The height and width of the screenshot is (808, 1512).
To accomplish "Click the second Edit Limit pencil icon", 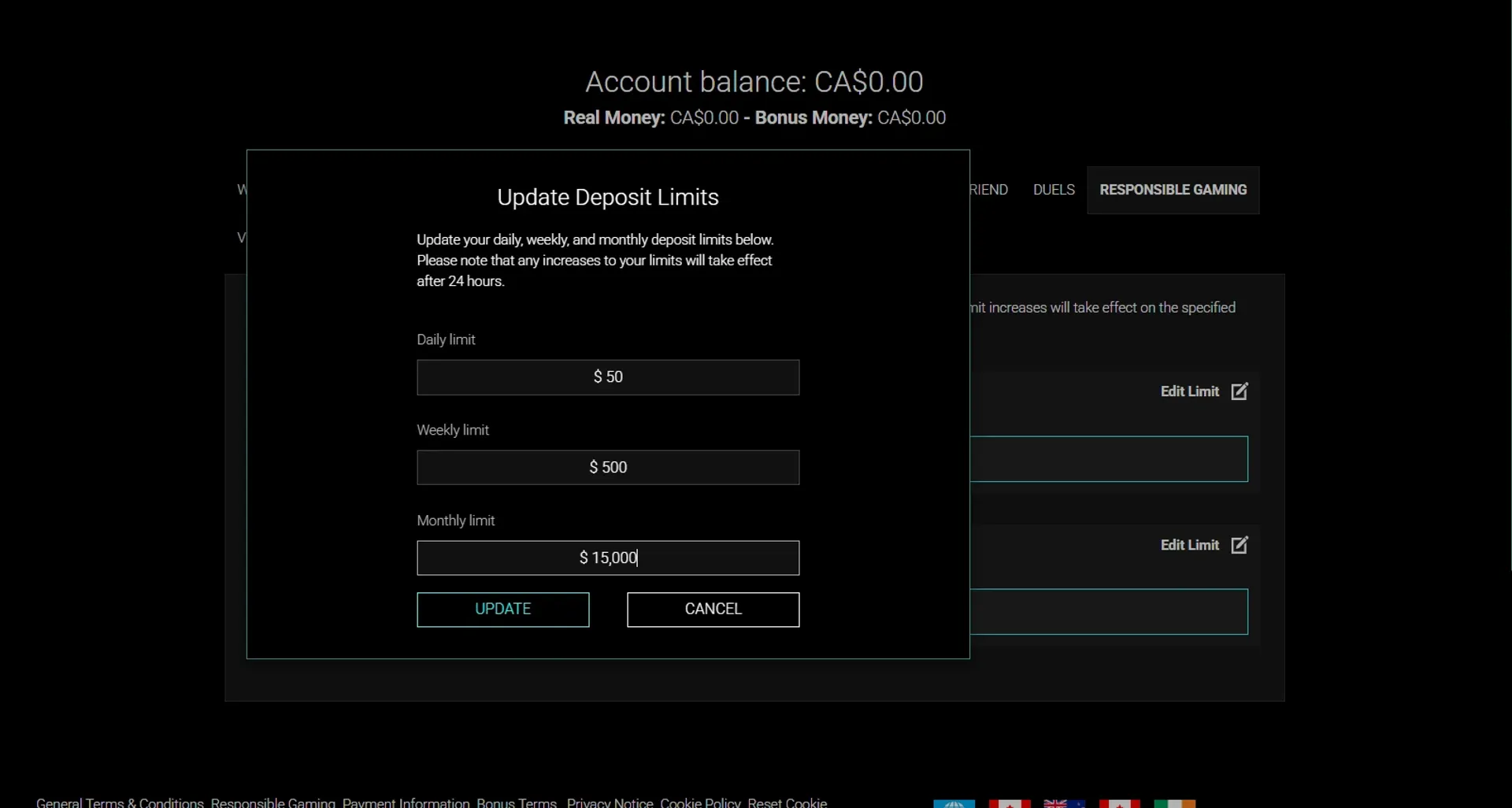I will (x=1240, y=545).
